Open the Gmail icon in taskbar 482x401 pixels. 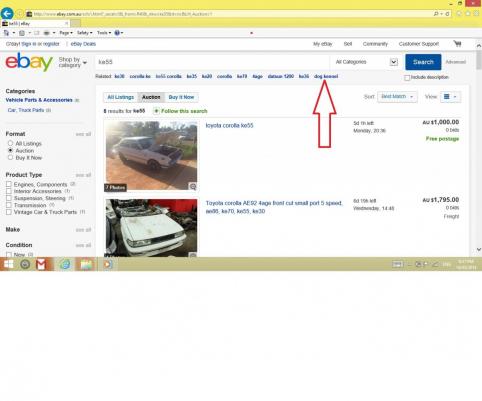click(x=41, y=264)
